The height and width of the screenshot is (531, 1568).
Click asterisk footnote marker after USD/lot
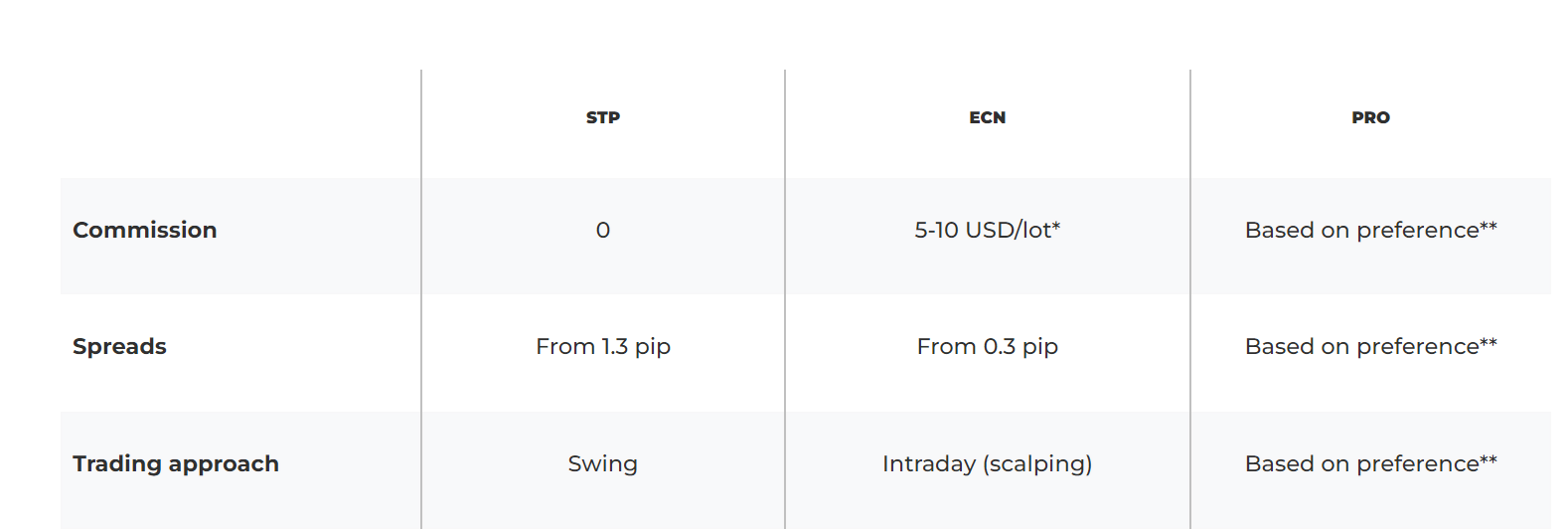coord(1056,225)
